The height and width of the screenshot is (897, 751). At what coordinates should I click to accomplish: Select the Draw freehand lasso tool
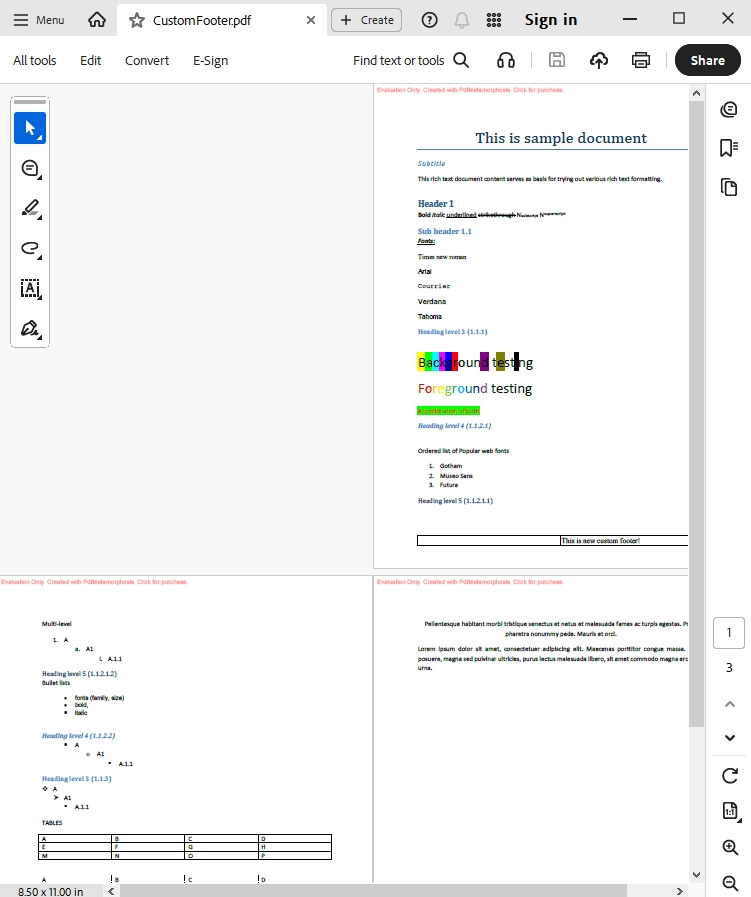[30, 248]
